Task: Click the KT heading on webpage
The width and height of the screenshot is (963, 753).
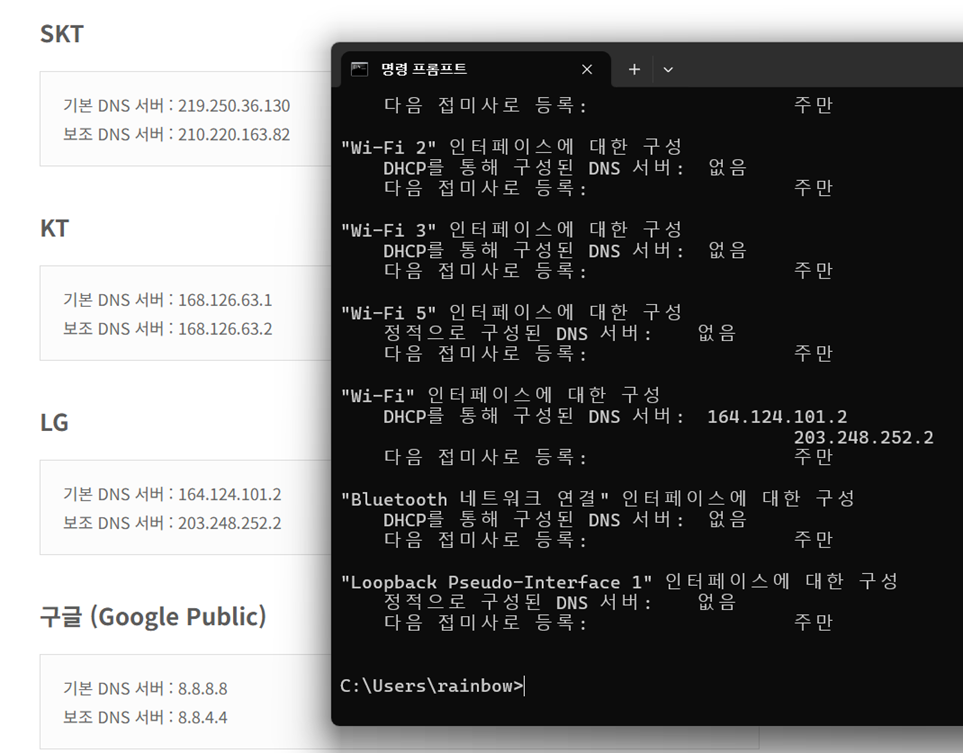Action: pos(54,228)
